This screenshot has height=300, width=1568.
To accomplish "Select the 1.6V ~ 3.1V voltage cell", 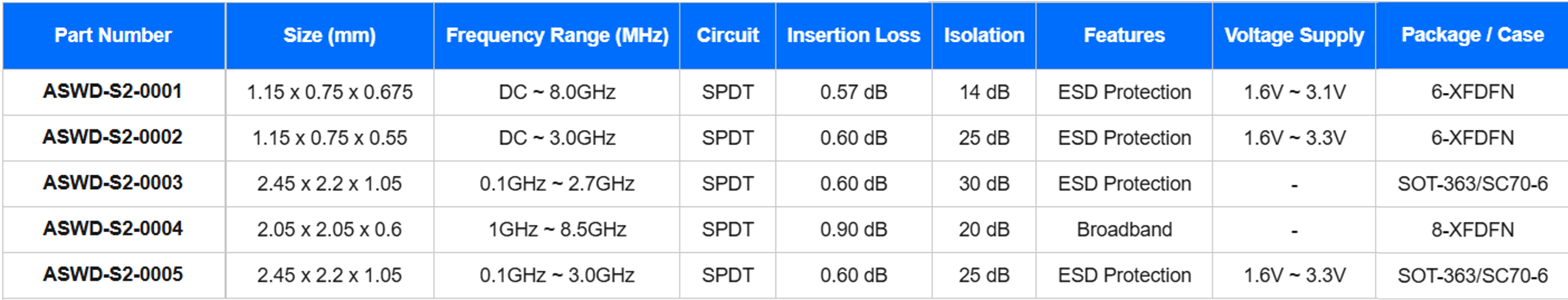I will (1294, 92).
